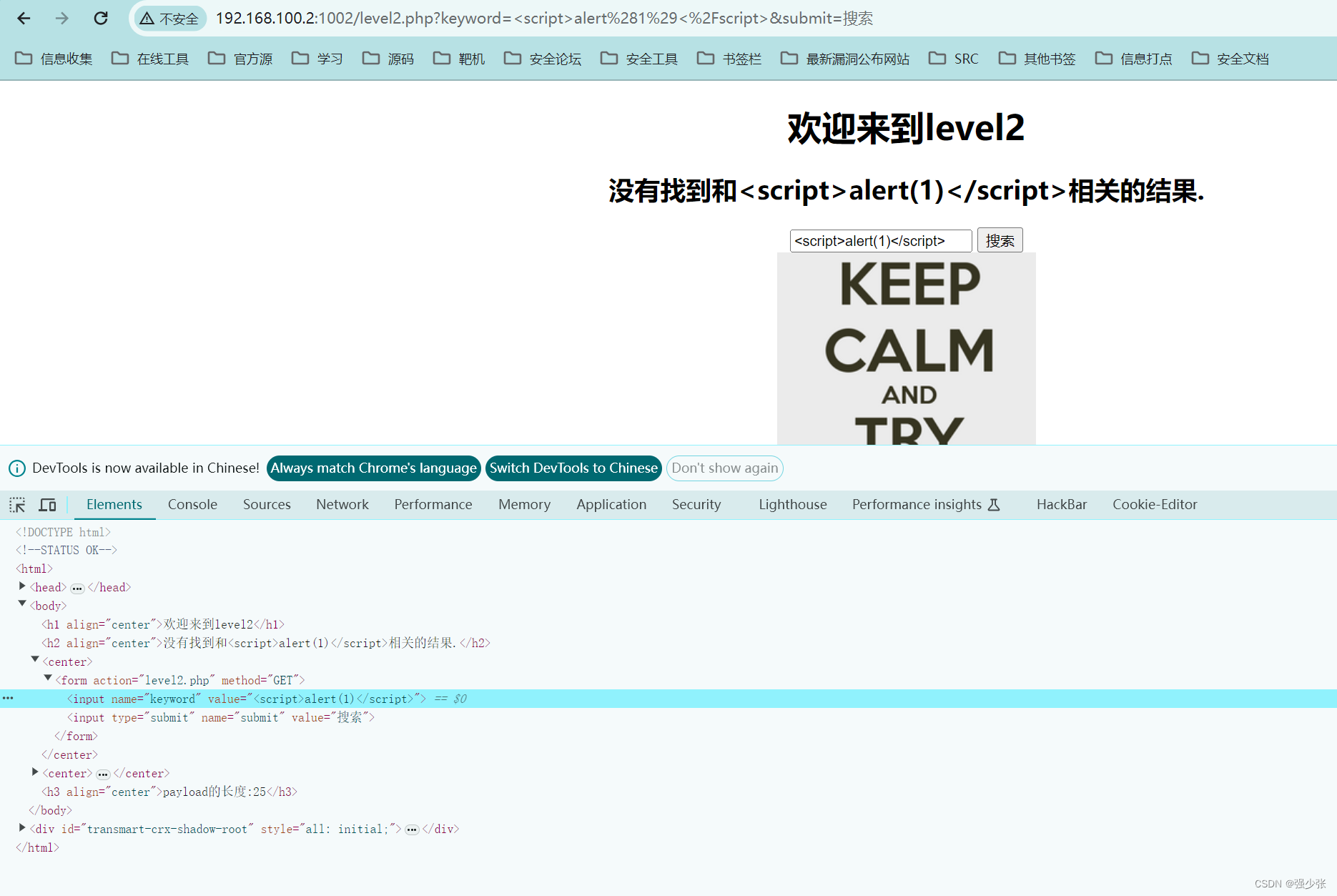Select the h1 欢迎来到level2 DOM node

click(163, 624)
